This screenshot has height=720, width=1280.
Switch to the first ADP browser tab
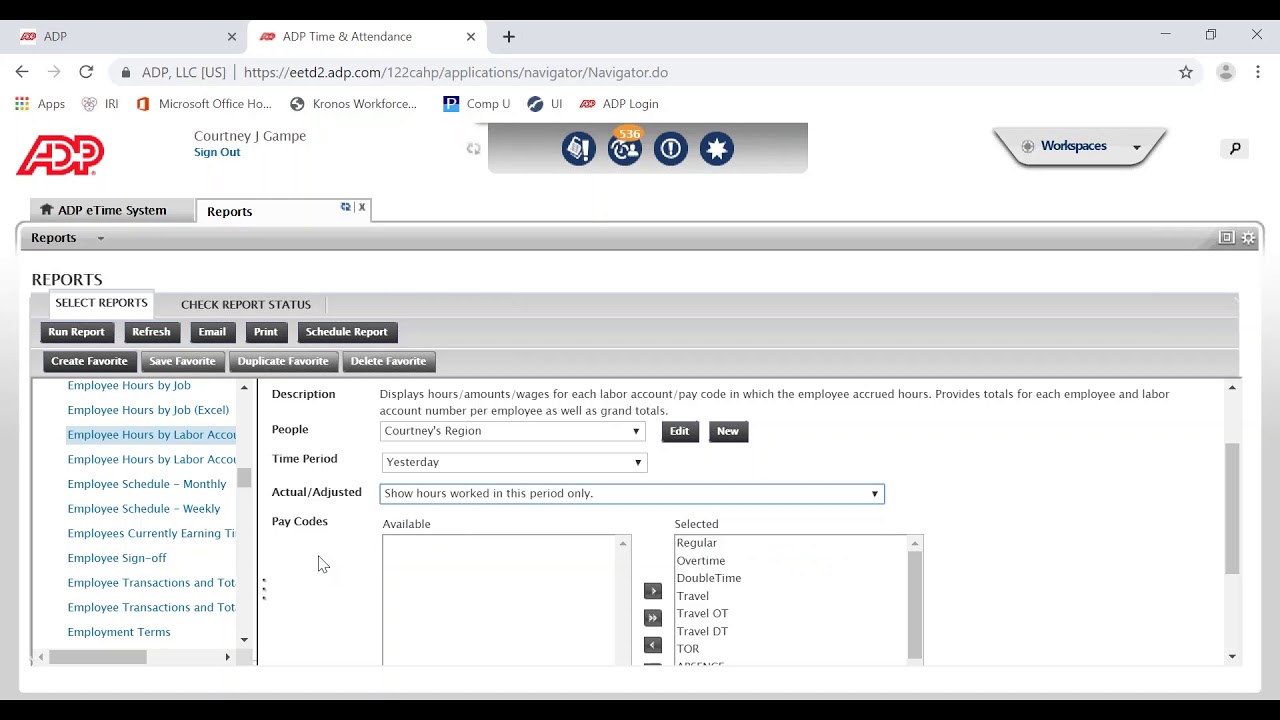point(127,37)
